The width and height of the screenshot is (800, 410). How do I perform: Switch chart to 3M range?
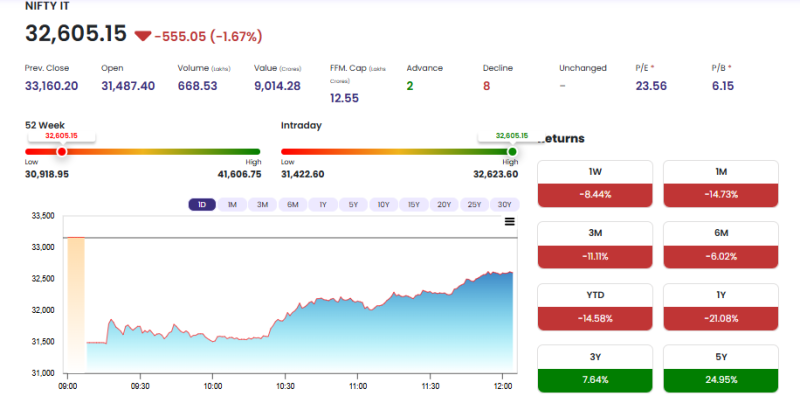click(x=262, y=204)
